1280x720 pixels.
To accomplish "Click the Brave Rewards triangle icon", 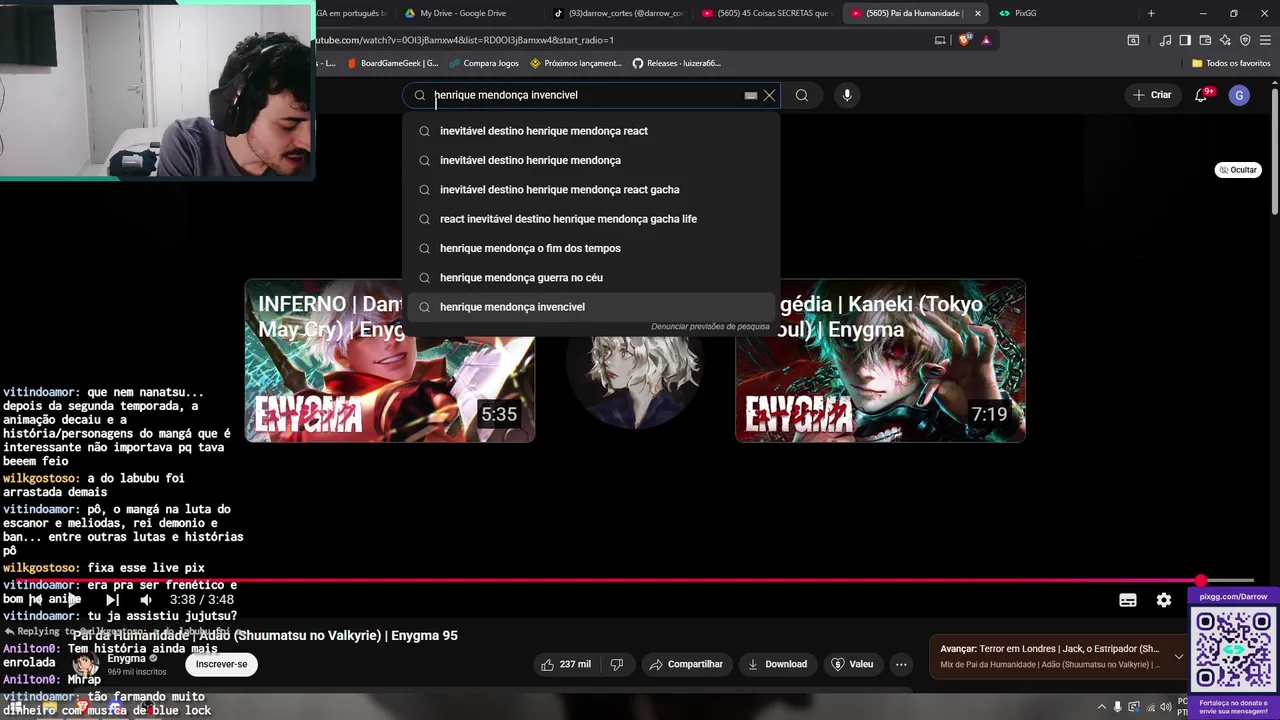I will click(986, 40).
